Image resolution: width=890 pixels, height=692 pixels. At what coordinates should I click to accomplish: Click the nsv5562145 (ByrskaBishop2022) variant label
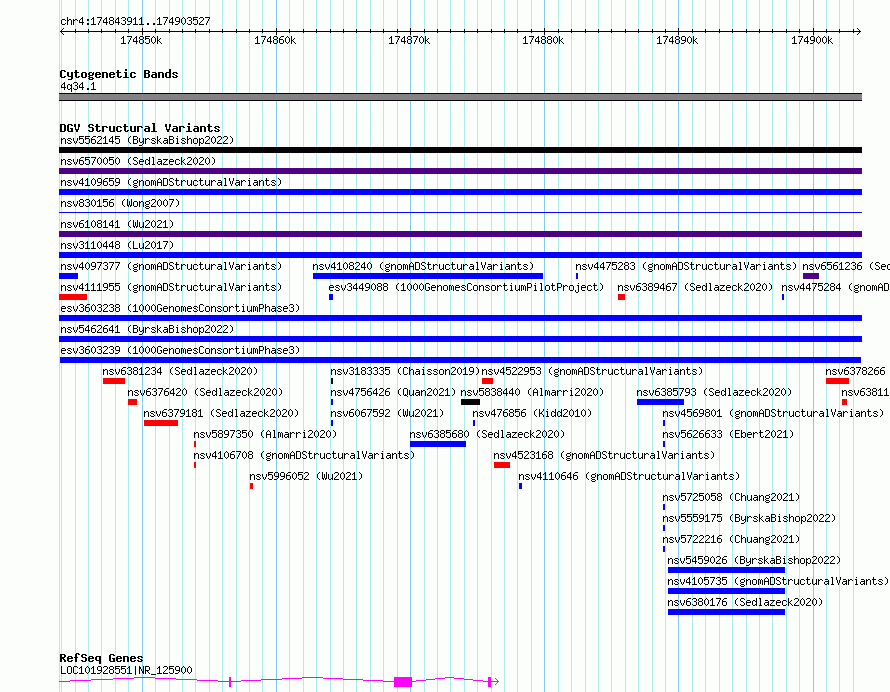(x=147, y=140)
